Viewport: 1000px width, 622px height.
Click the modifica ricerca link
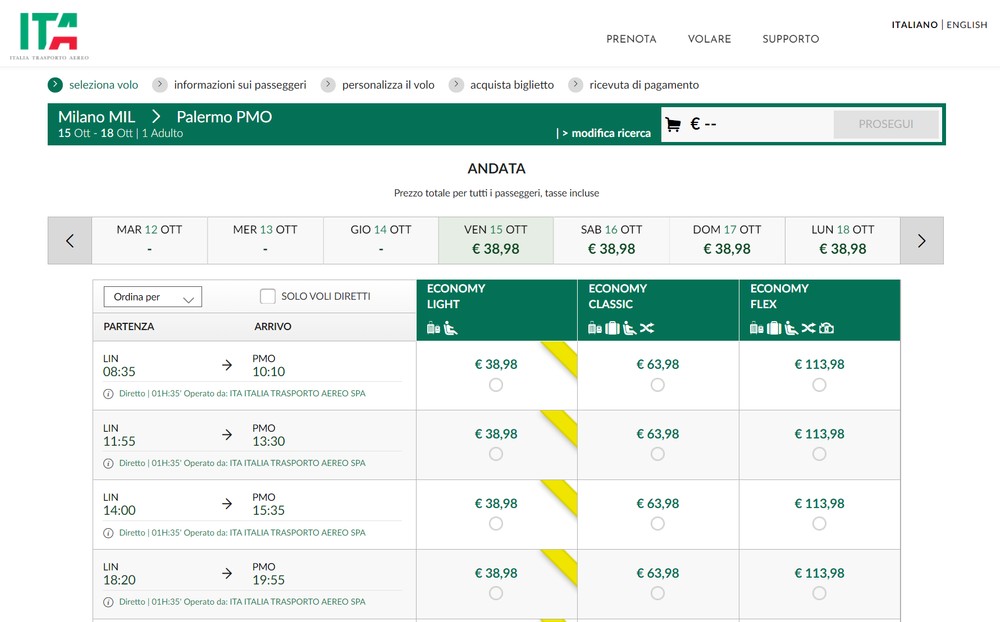coord(606,133)
